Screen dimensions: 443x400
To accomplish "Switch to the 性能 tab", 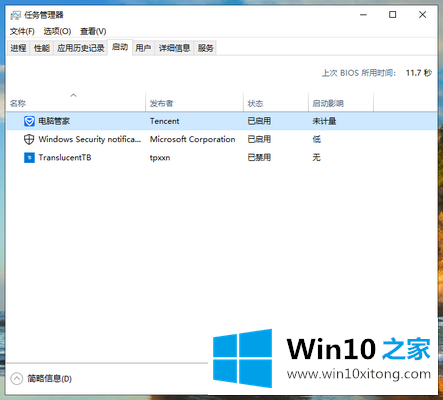I will point(42,48).
